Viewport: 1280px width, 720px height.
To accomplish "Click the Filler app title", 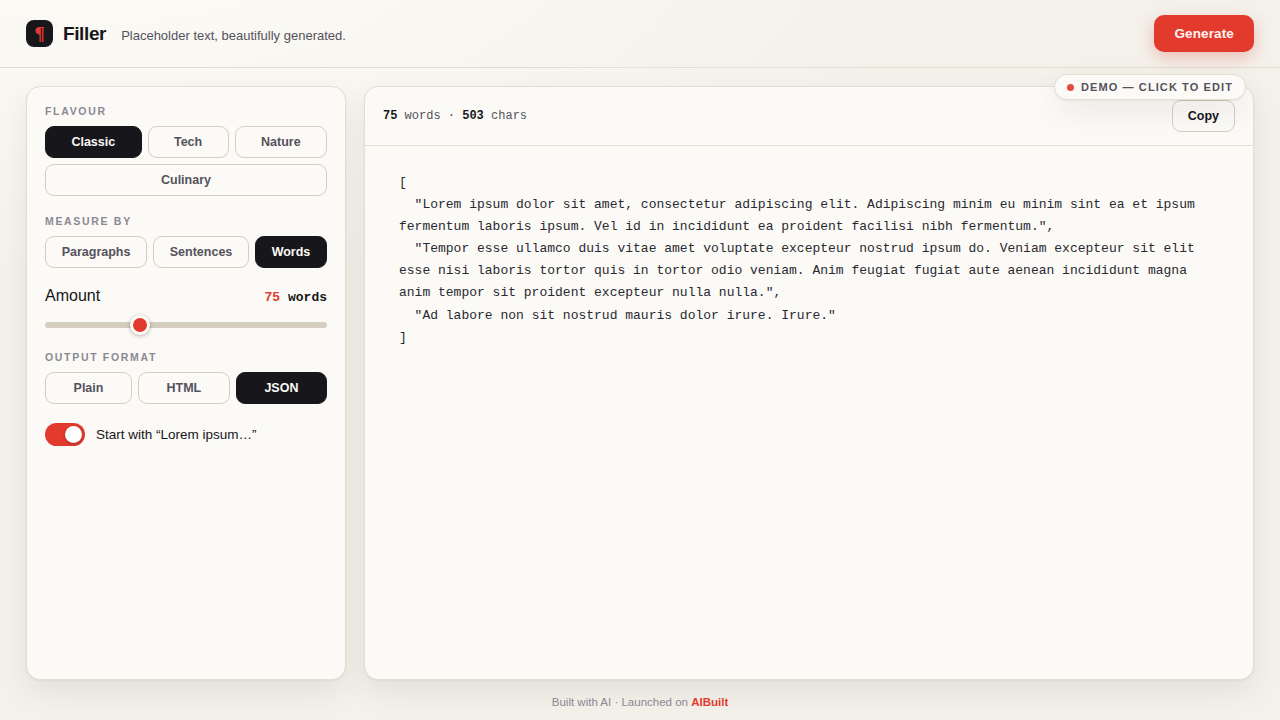I will 84,34.
